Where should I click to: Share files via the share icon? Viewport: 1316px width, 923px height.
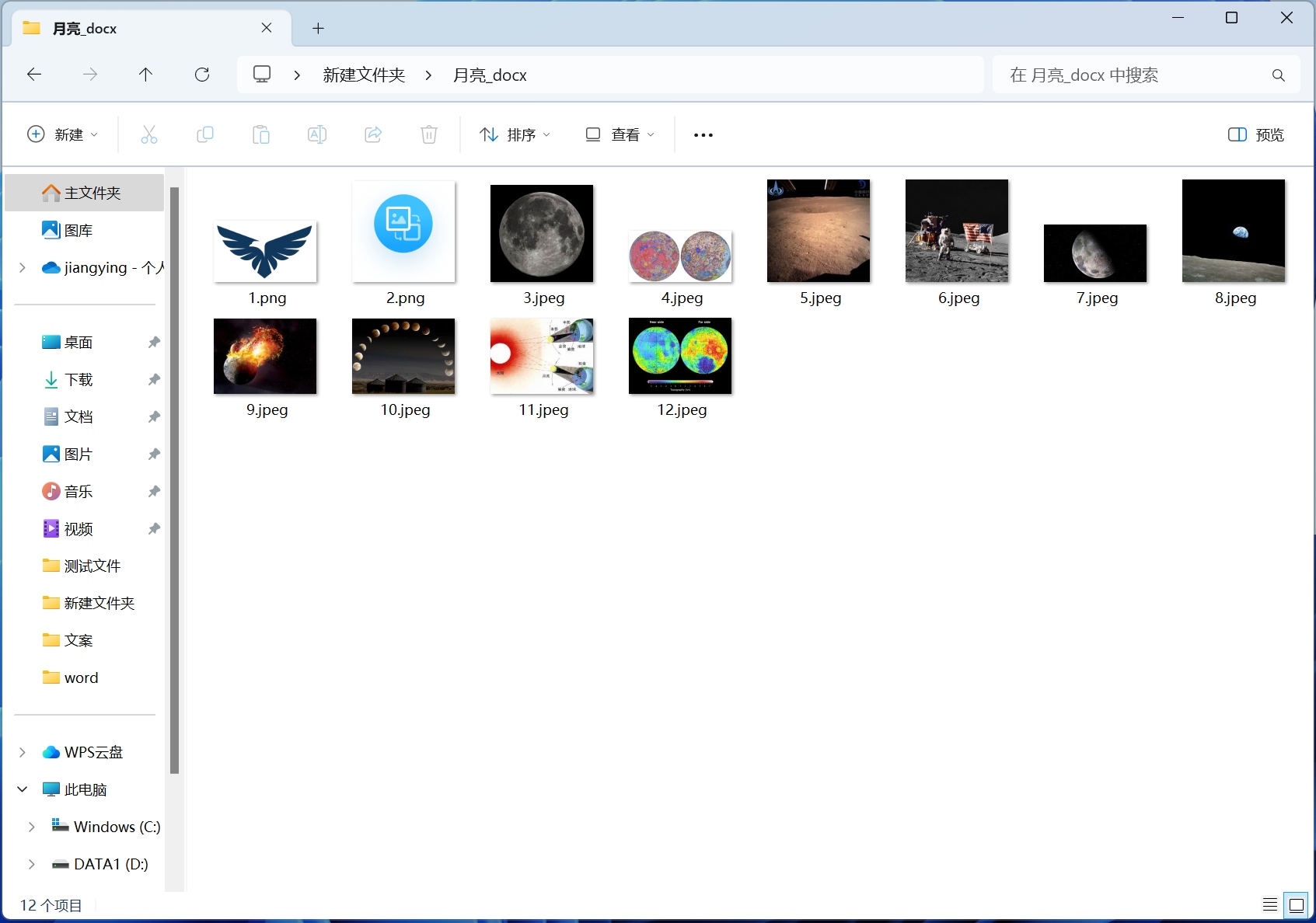click(x=373, y=134)
